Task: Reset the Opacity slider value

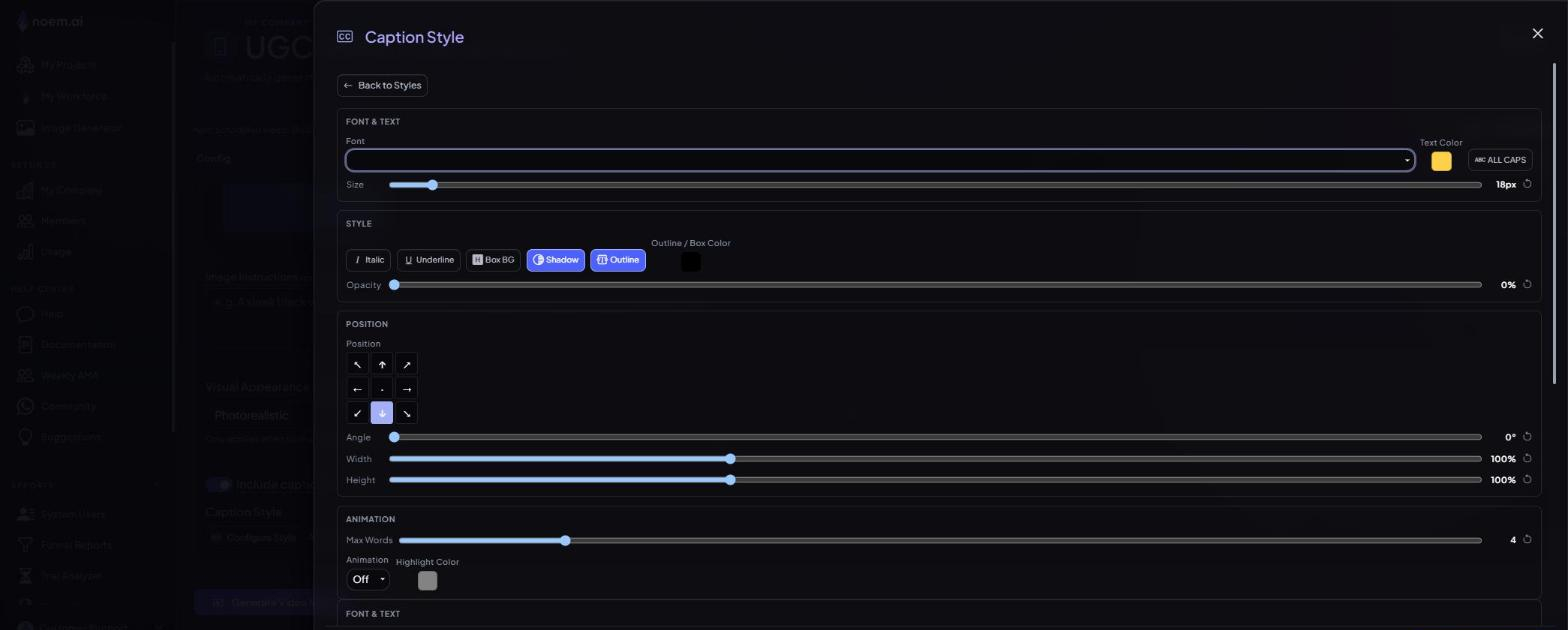Action: 1527,284
